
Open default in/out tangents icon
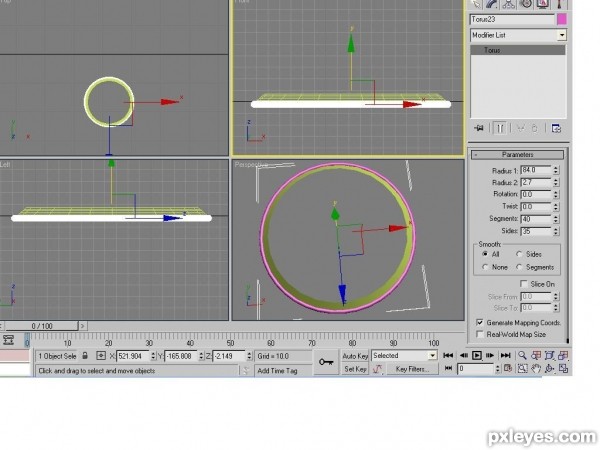click(378, 369)
